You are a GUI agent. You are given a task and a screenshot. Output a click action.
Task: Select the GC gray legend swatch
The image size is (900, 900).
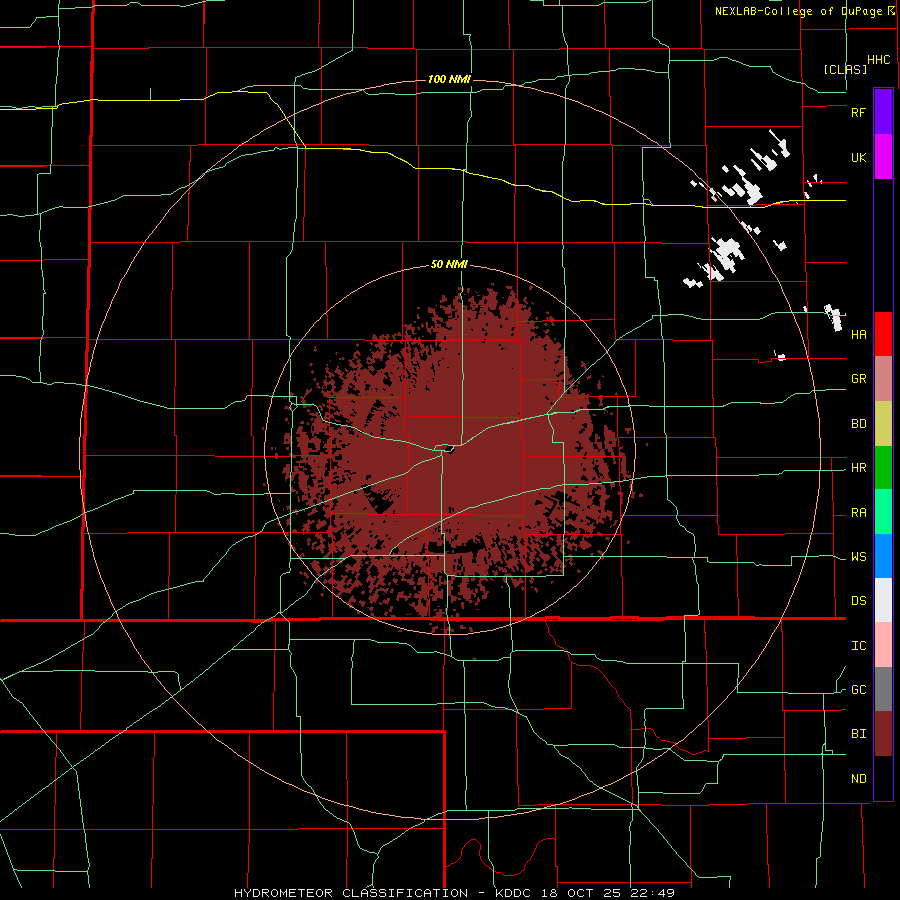tap(883, 689)
